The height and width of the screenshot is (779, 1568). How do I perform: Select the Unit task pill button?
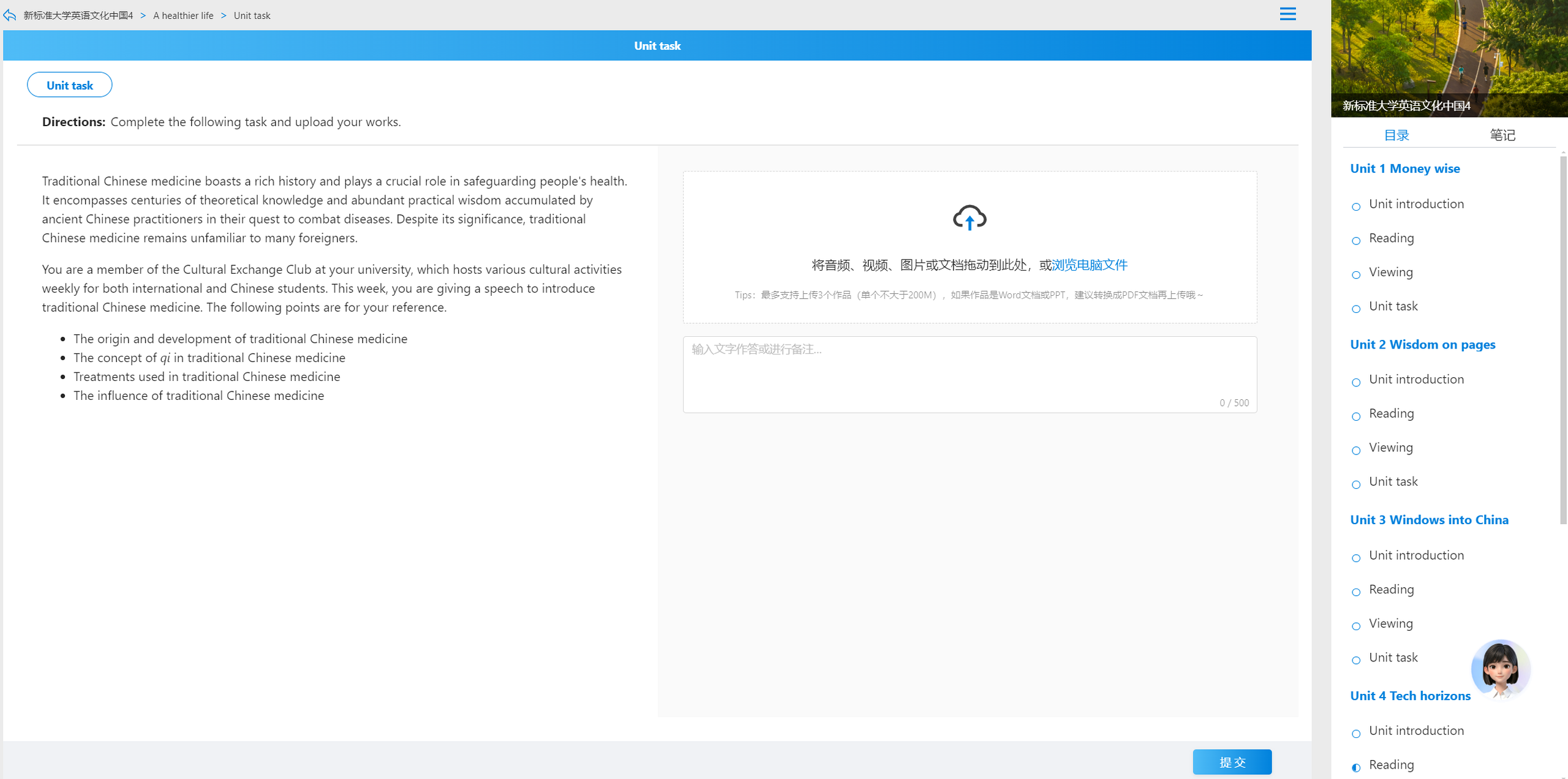[x=70, y=85]
